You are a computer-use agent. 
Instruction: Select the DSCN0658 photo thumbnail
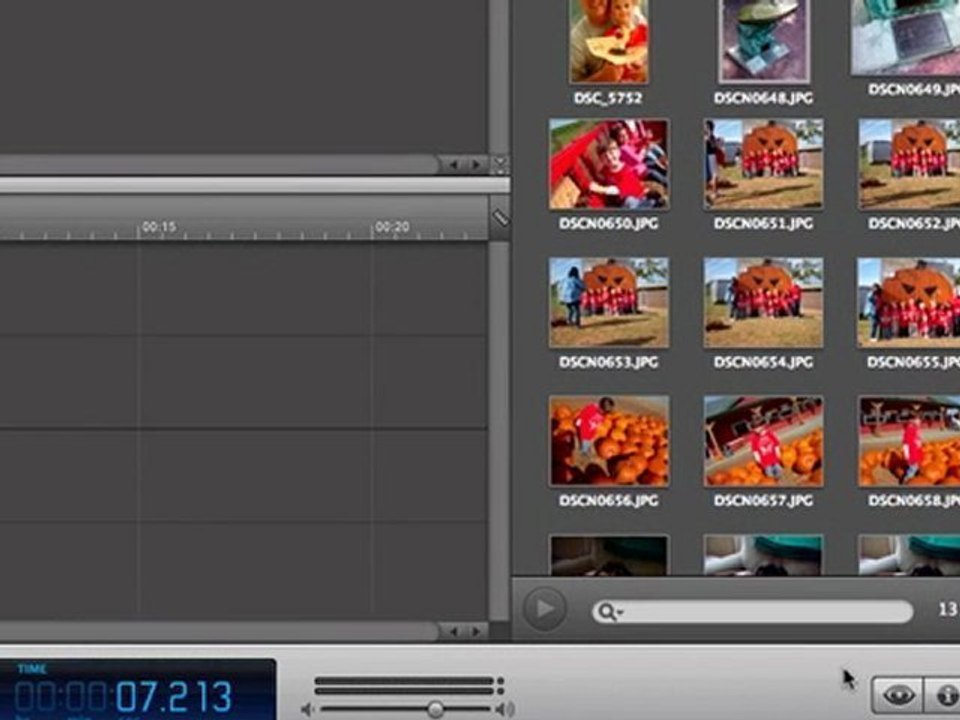(x=909, y=441)
